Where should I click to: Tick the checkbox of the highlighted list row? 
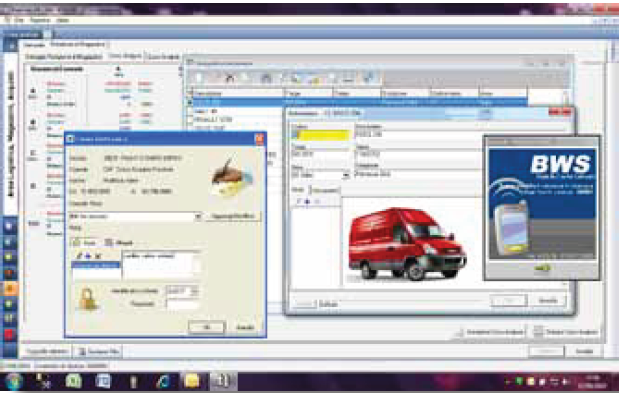190,103
